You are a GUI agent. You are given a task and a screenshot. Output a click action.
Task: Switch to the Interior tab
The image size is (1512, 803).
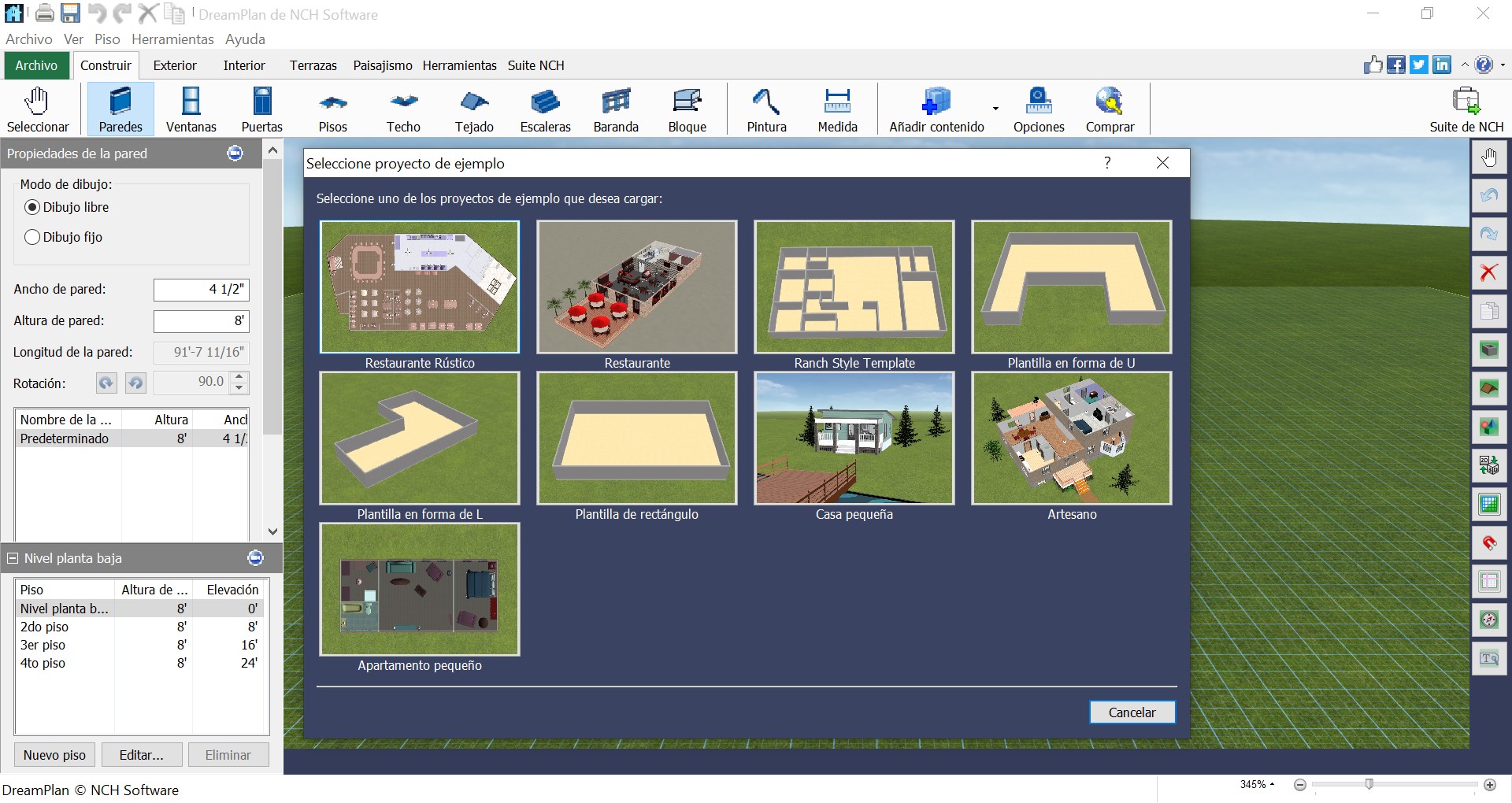(244, 65)
